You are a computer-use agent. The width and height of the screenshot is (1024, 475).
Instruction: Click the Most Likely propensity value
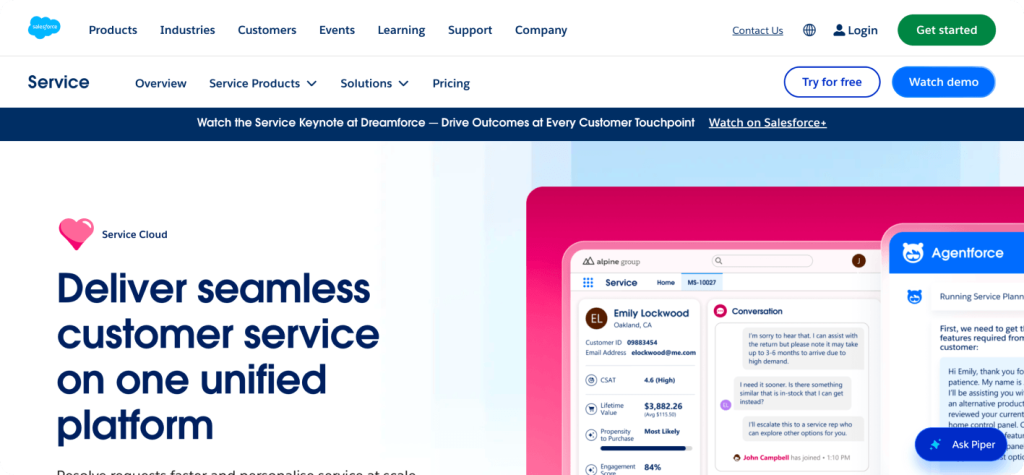point(662,431)
